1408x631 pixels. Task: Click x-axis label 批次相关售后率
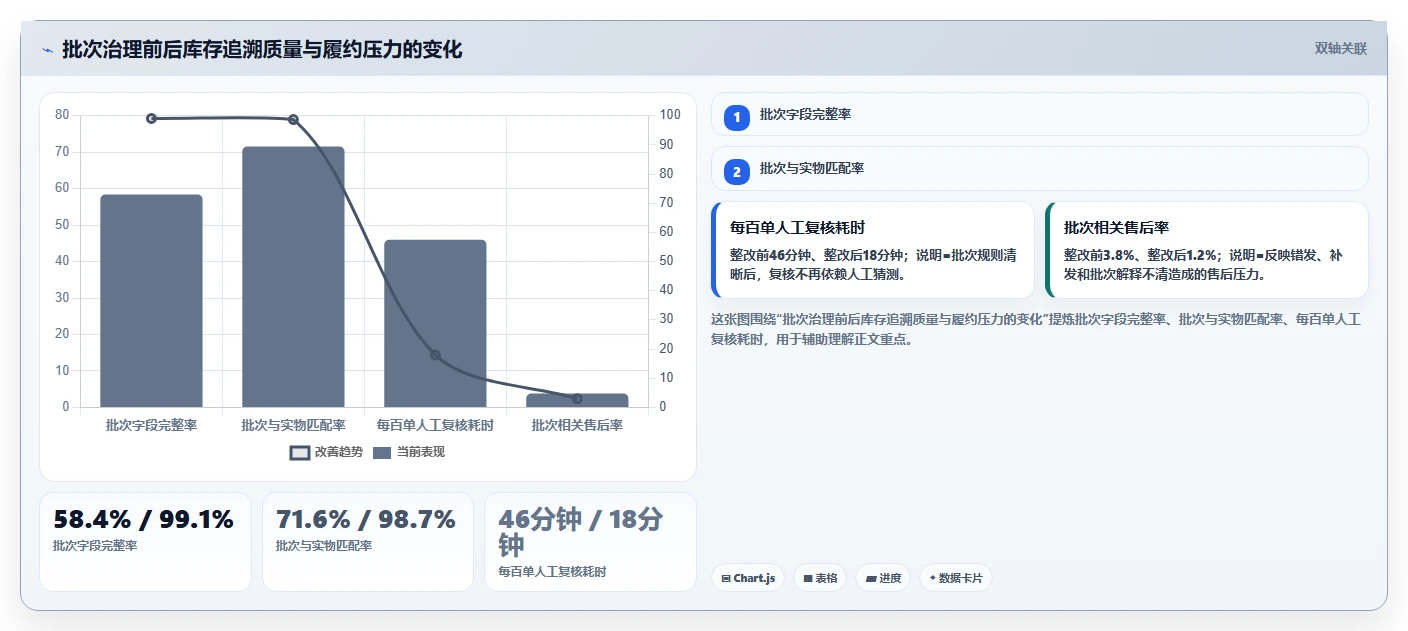pyautogui.click(x=577, y=425)
